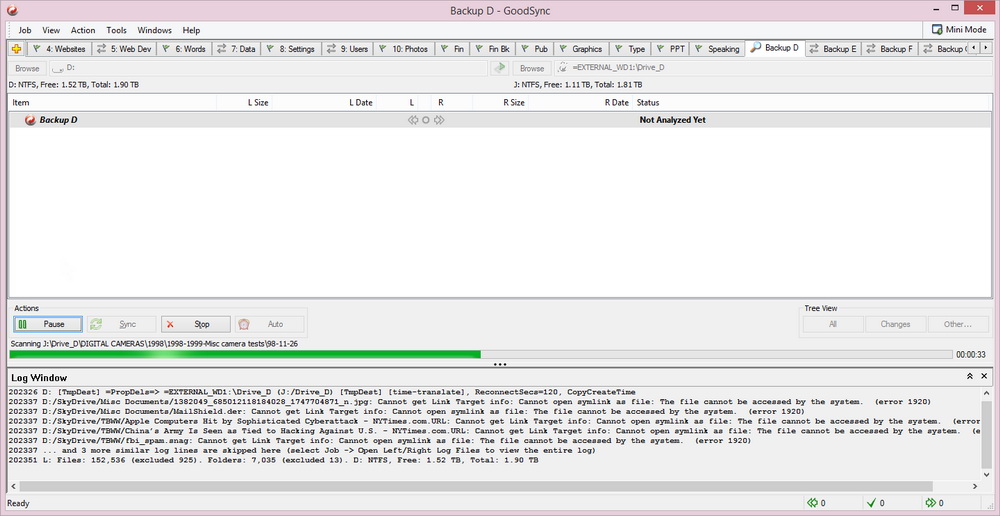Click the right Browse button for EXTERNAL_WD1
Viewport: 1000px width, 516px height.
point(532,68)
